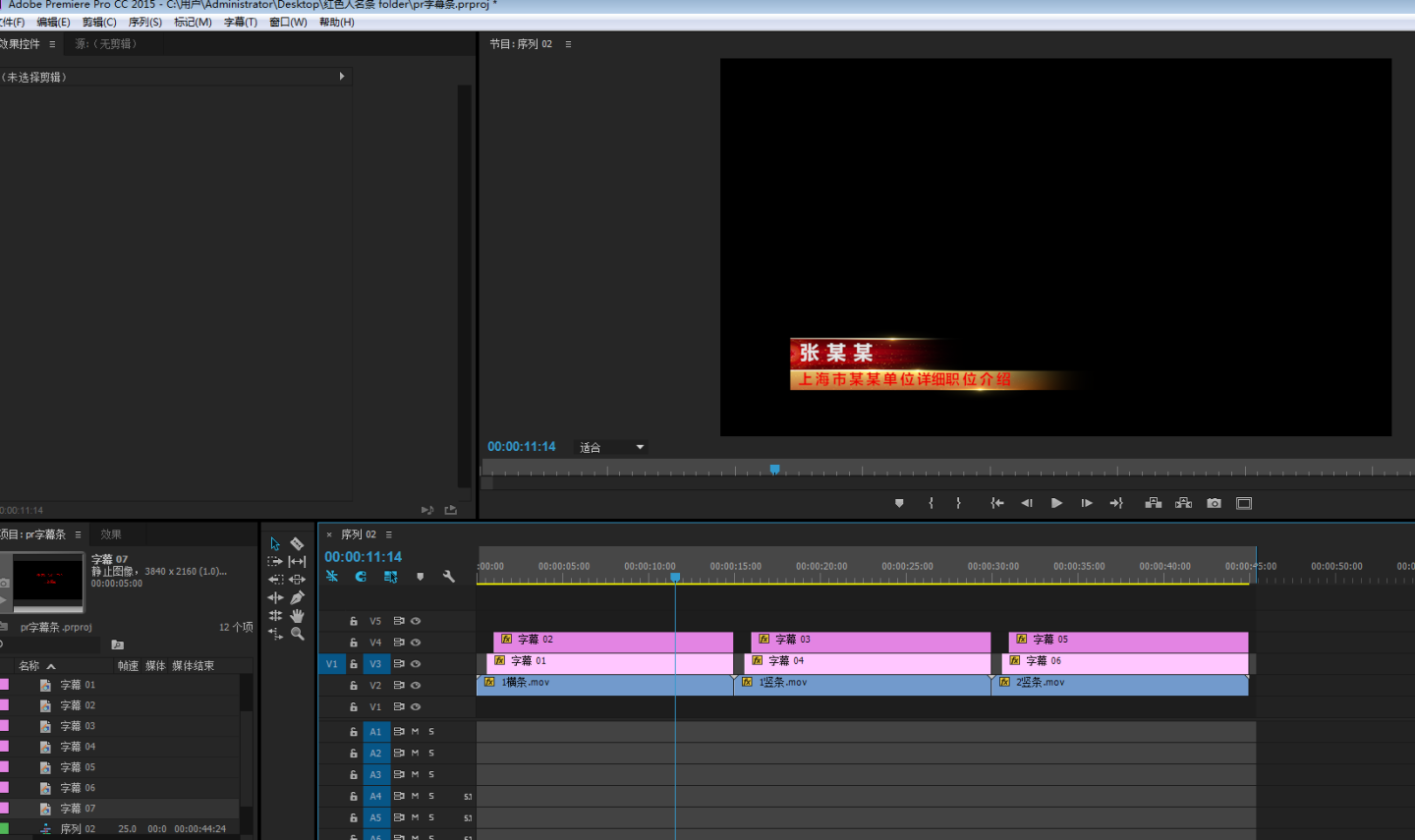Image resolution: width=1415 pixels, height=840 pixels.
Task: Toggle Snap magnet in timeline
Action: tap(361, 577)
